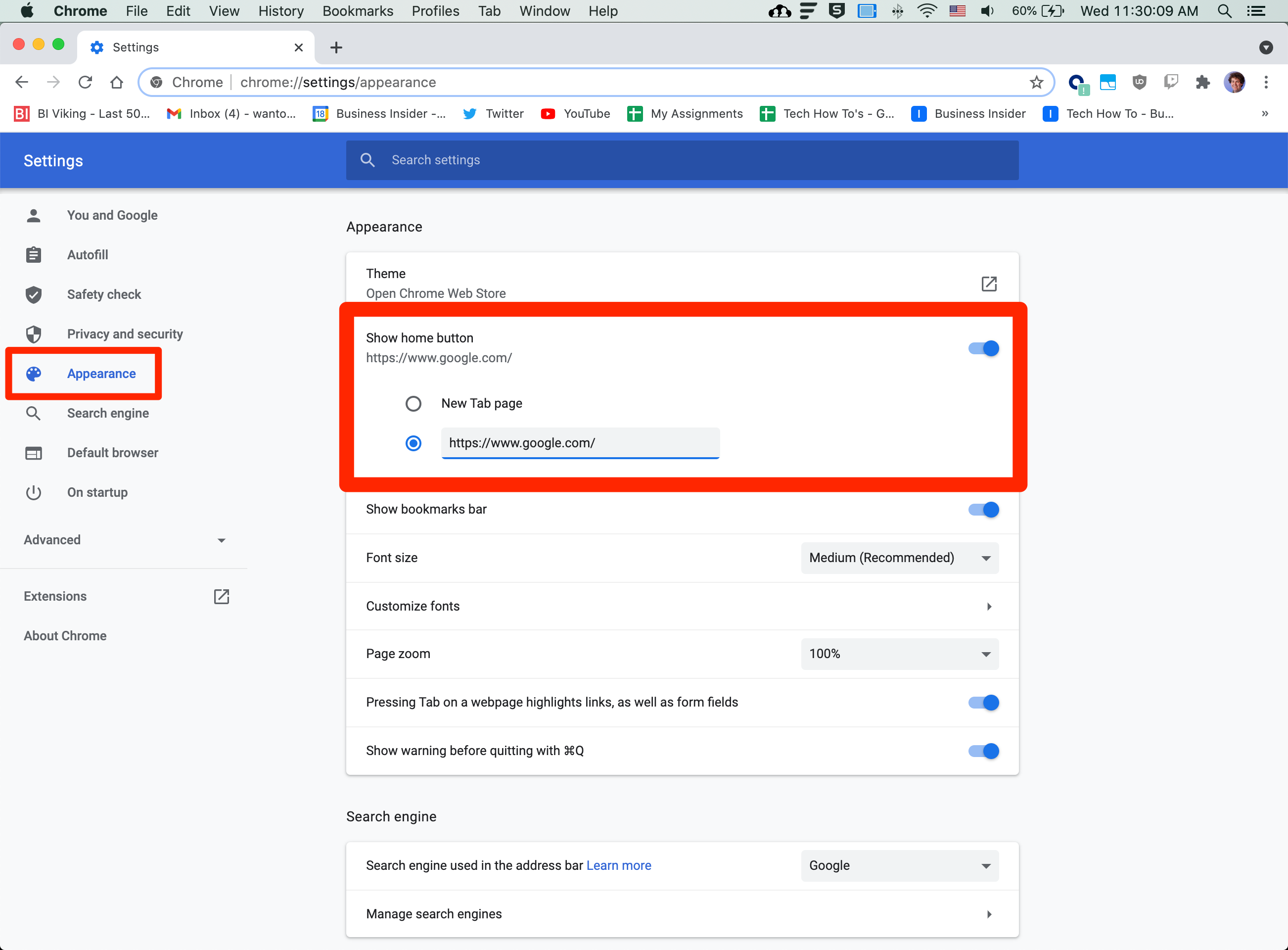Image resolution: width=1288 pixels, height=950 pixels.
Task: Toggle Show bookmarks bar switch
Action: coord(983,510)
